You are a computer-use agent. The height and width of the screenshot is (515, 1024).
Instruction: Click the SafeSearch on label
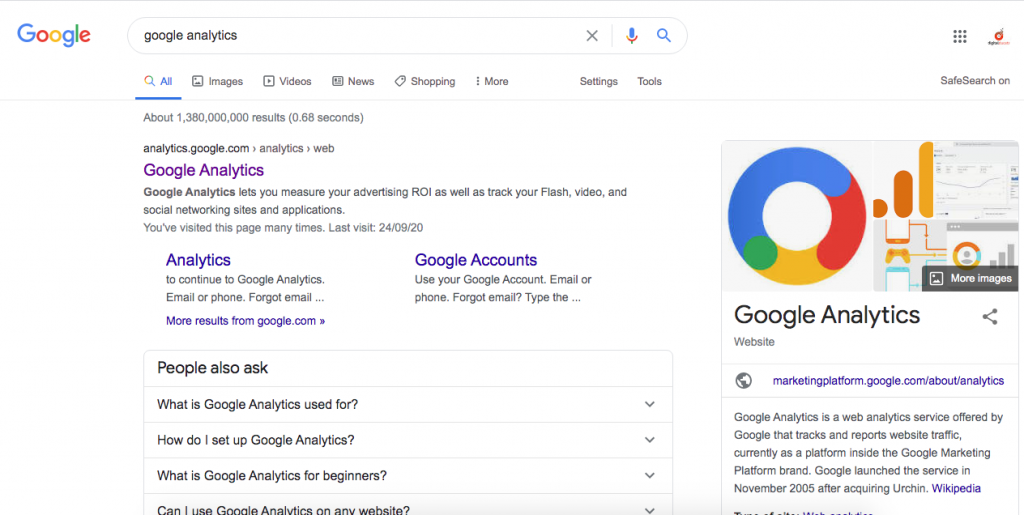click(975, 81)
